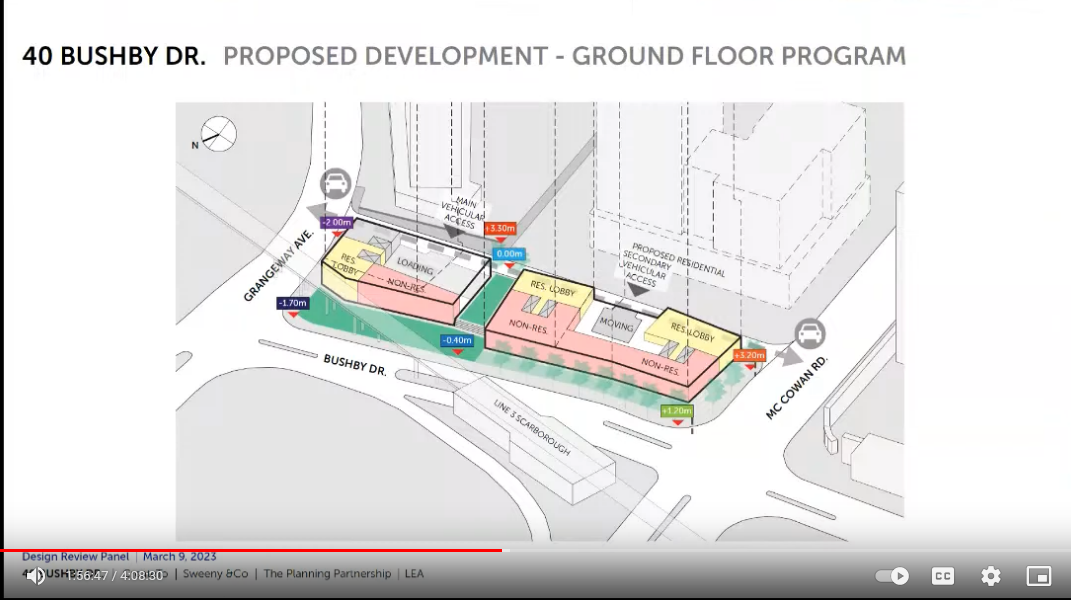Click the orange +3.20m elevation tag

(x=749, y=355)
